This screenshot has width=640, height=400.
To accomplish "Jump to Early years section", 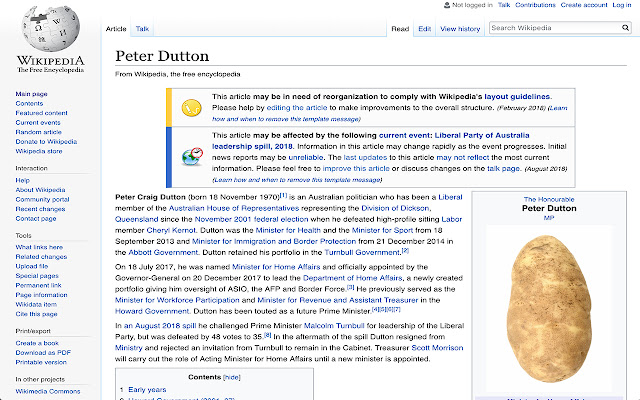I will [147, 390].
